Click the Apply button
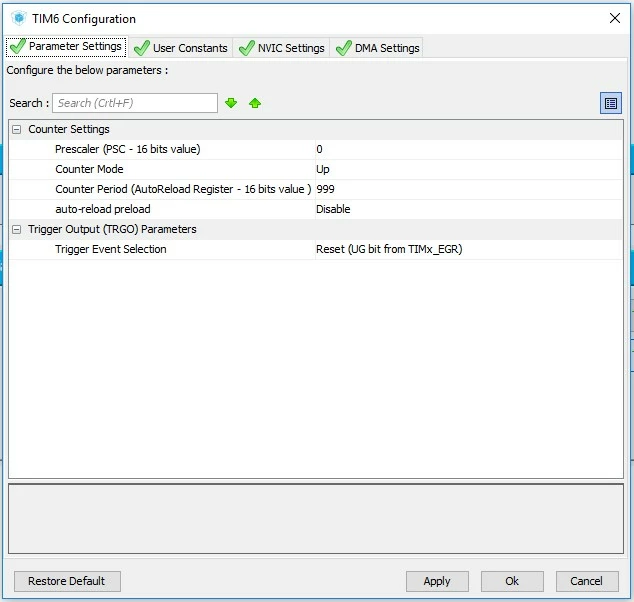Screen dimensions: 634x602 (437, 581)
